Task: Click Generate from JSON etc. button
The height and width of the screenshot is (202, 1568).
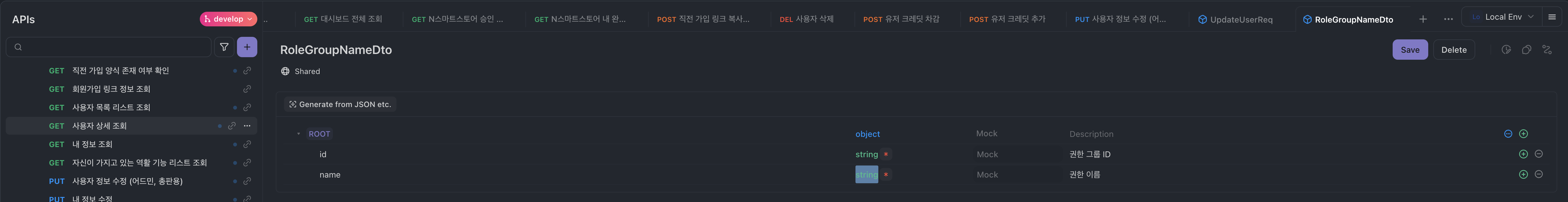Action: coord(340,104)
